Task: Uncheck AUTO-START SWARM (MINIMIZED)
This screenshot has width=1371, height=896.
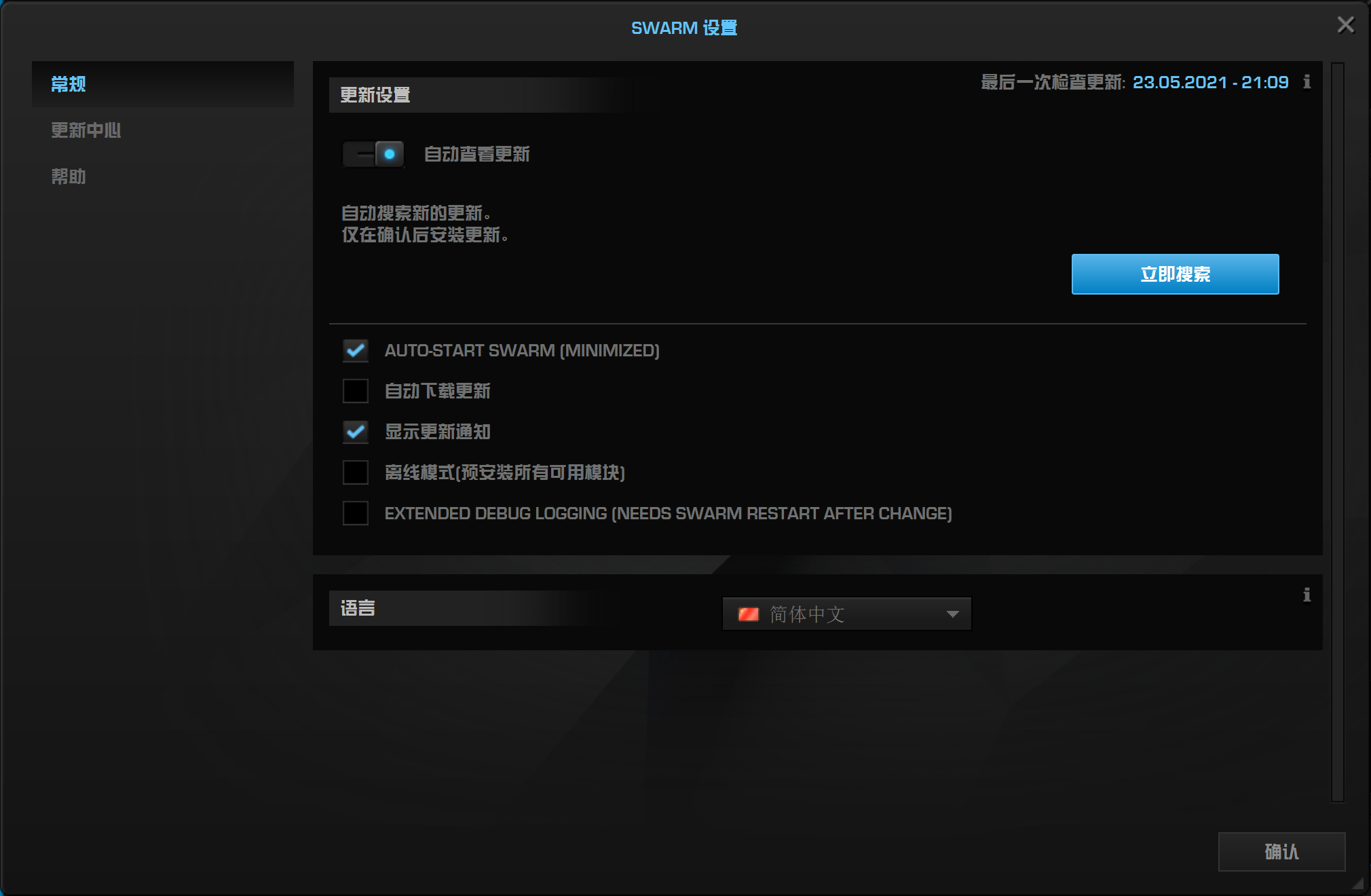Action: (x=356, y=350)
